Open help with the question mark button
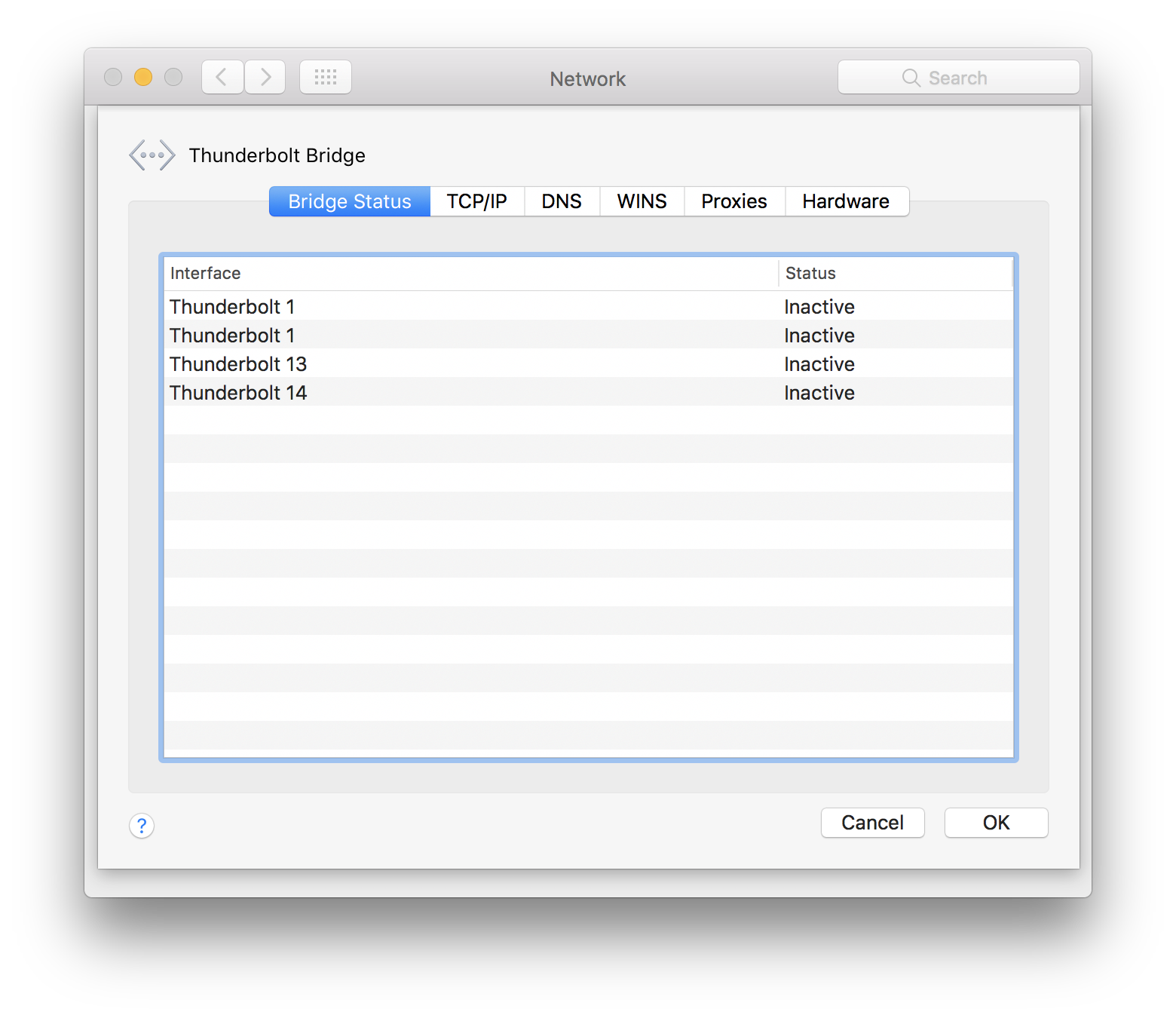 pos(142,826)
